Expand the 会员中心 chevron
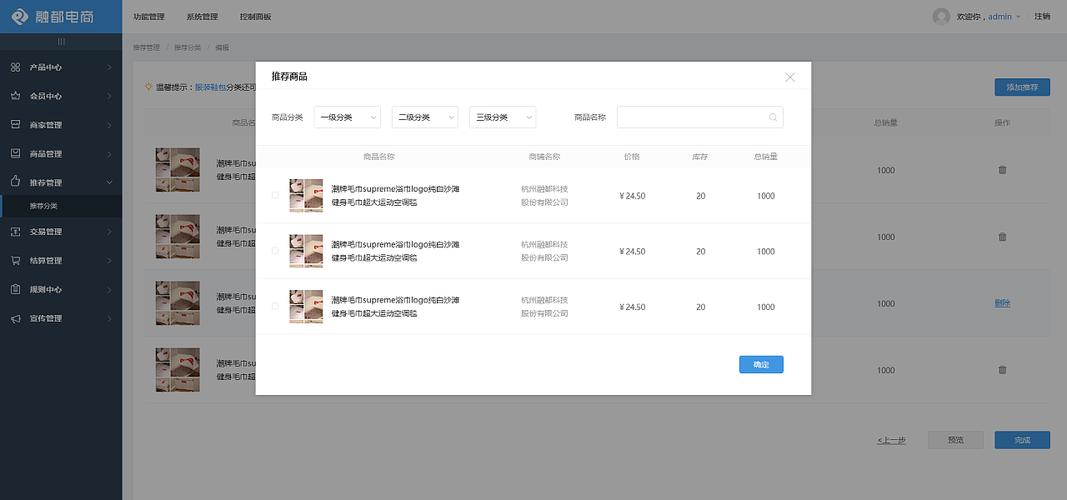Viewport: 1067px width, 500px height. coord(109,96)
